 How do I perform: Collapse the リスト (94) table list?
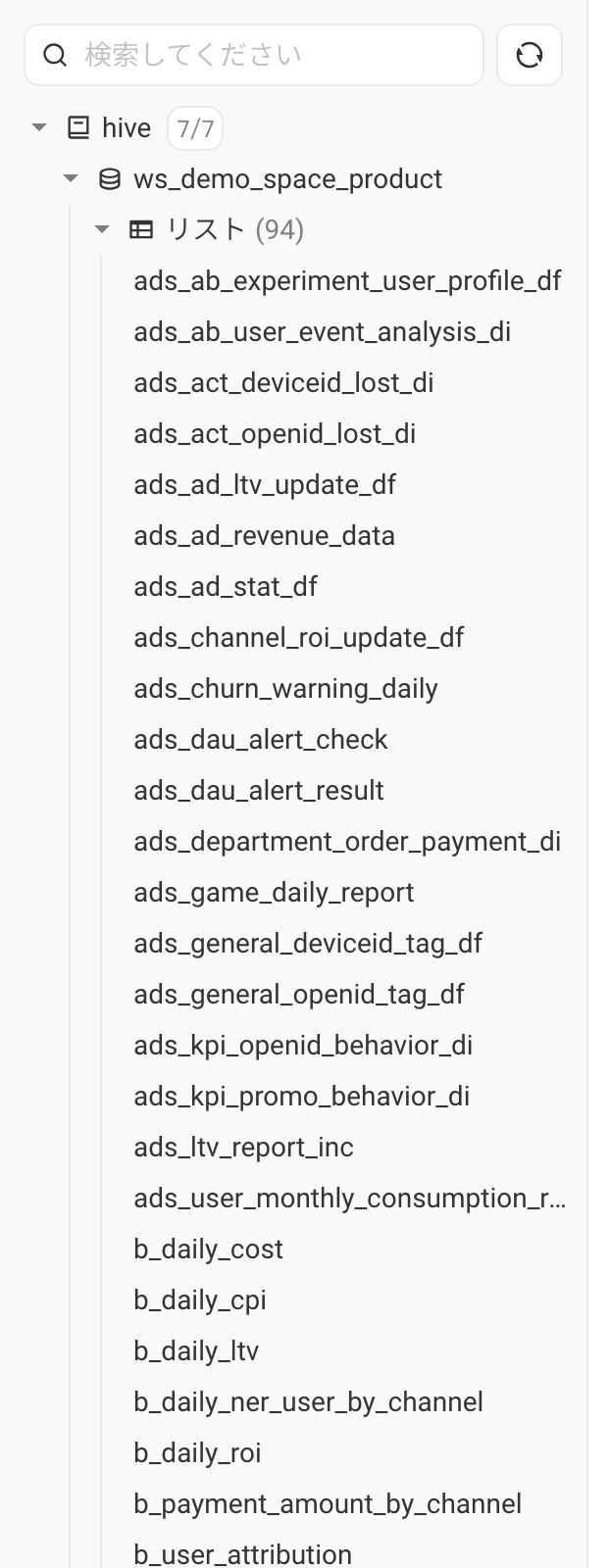[x=102, y=229]
